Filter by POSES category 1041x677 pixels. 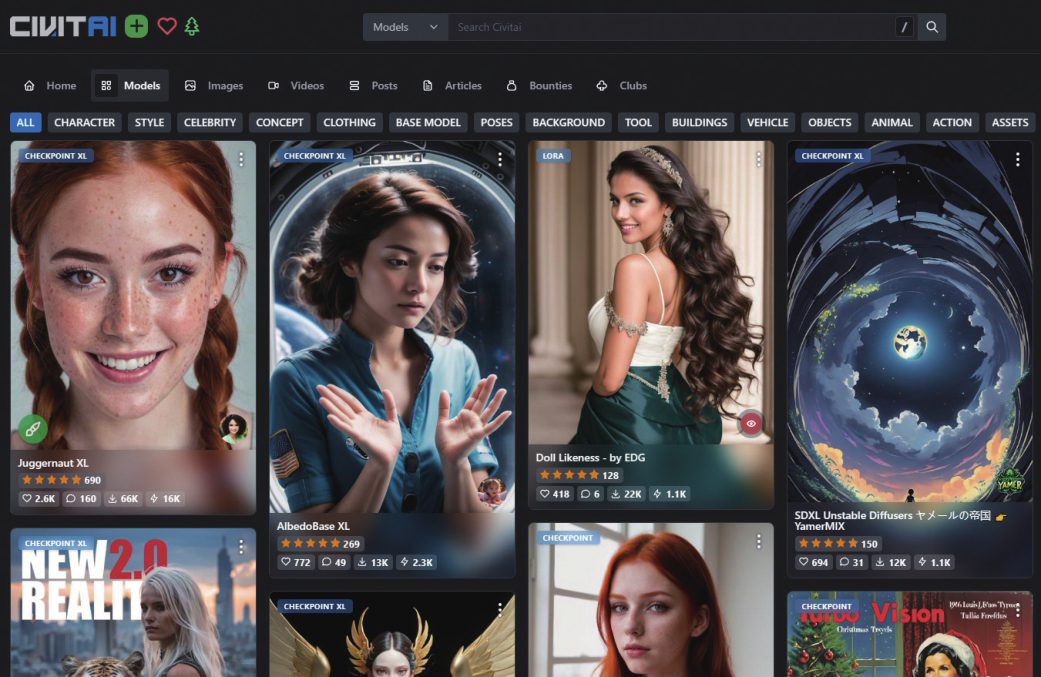click(x=497, y=122)
